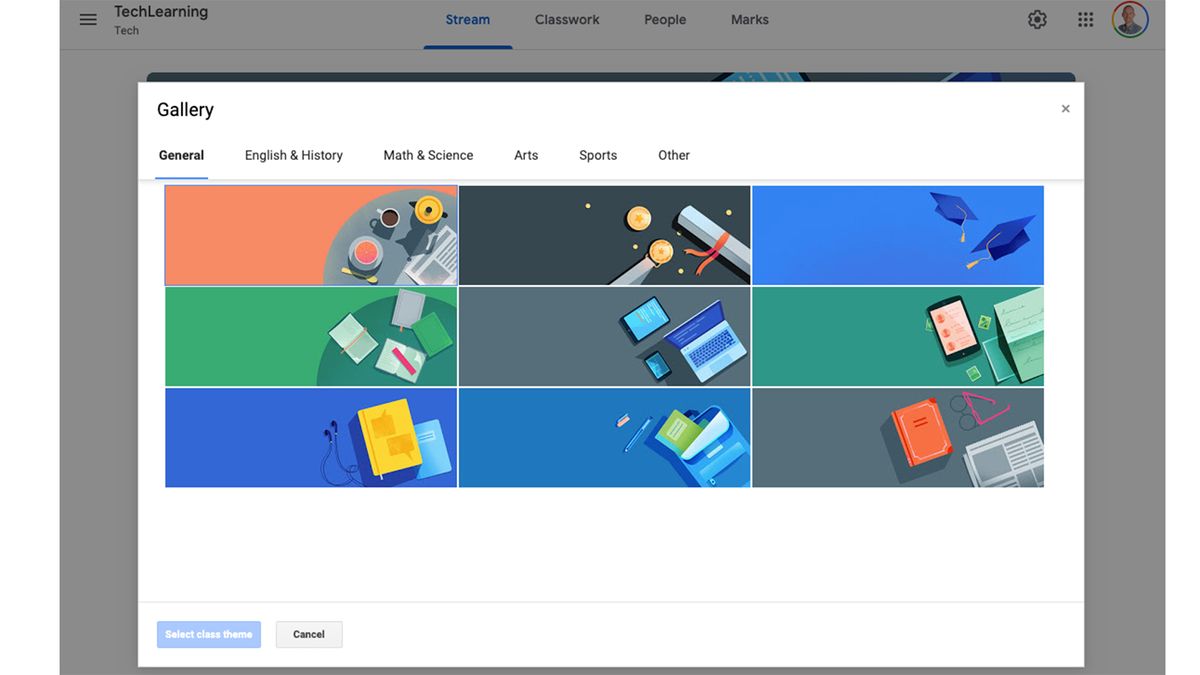Open the Sports theme category
Screen dimensions: 1200x675
click(x=598, y=155)
